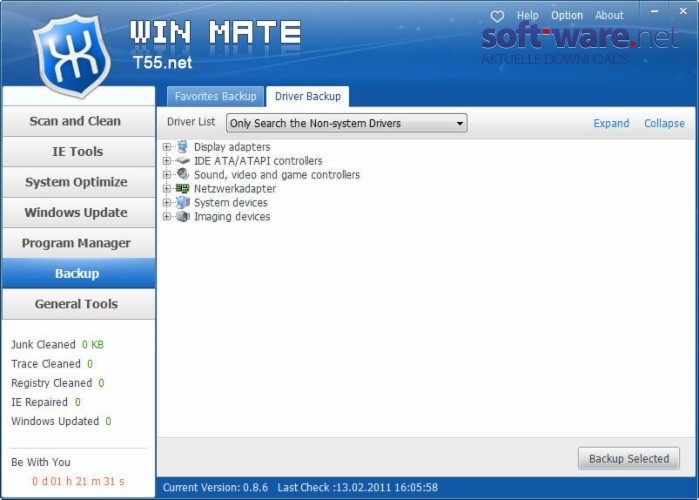Click the Win Mate shield logo
The image size is (699, 500).
71,55
